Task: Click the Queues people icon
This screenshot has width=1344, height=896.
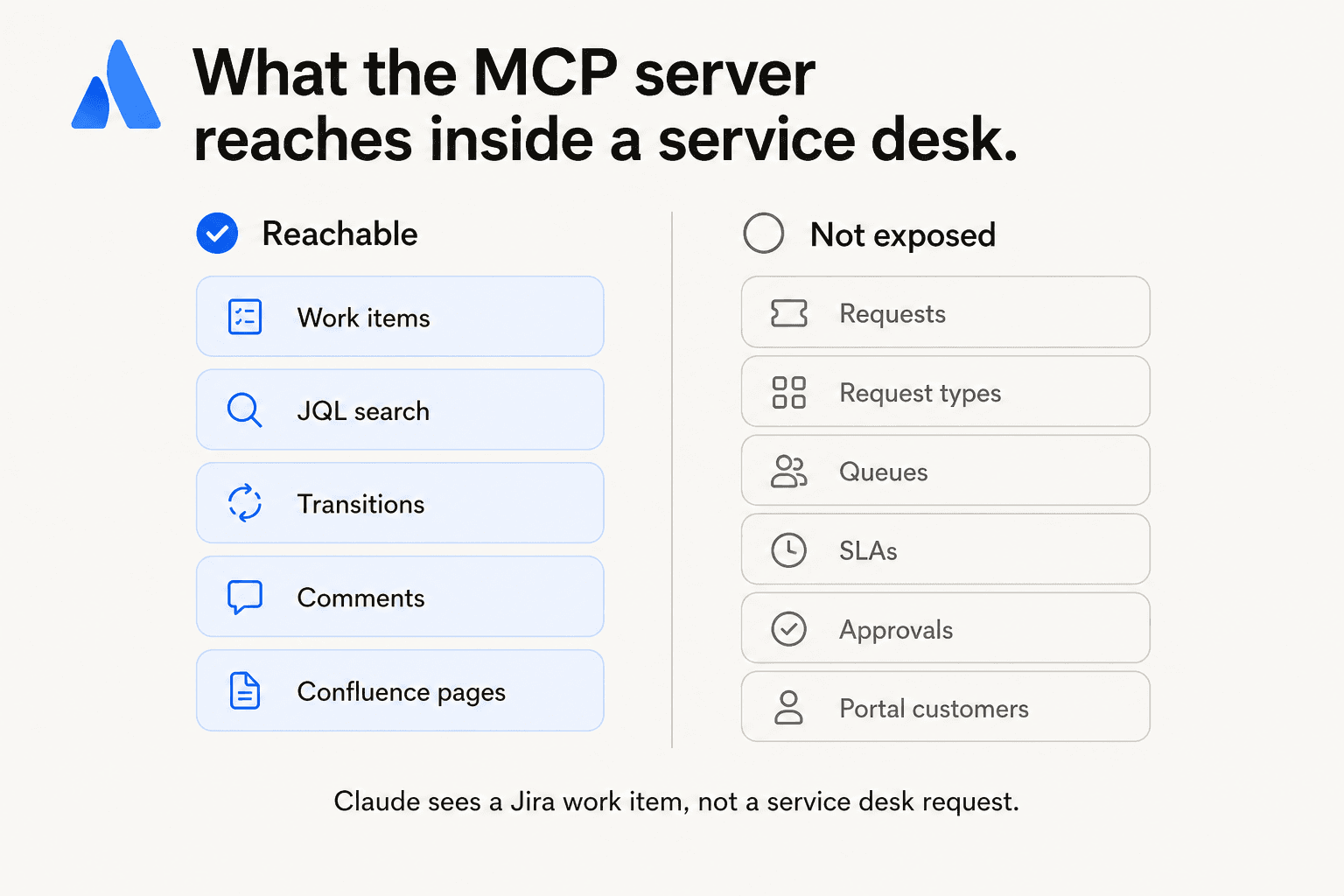Action: coord(789,471)
